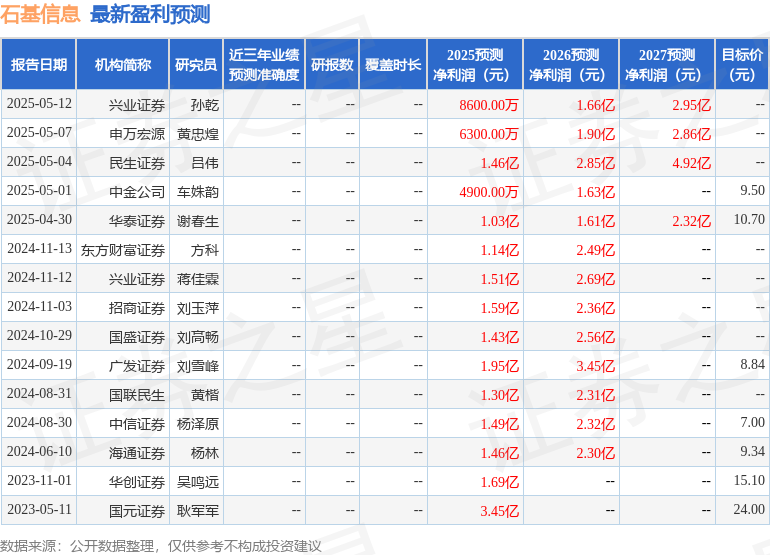This screenshot has width=770, height=555.
Task: Select institution 广发证券
Action: [x=137, y=365]
